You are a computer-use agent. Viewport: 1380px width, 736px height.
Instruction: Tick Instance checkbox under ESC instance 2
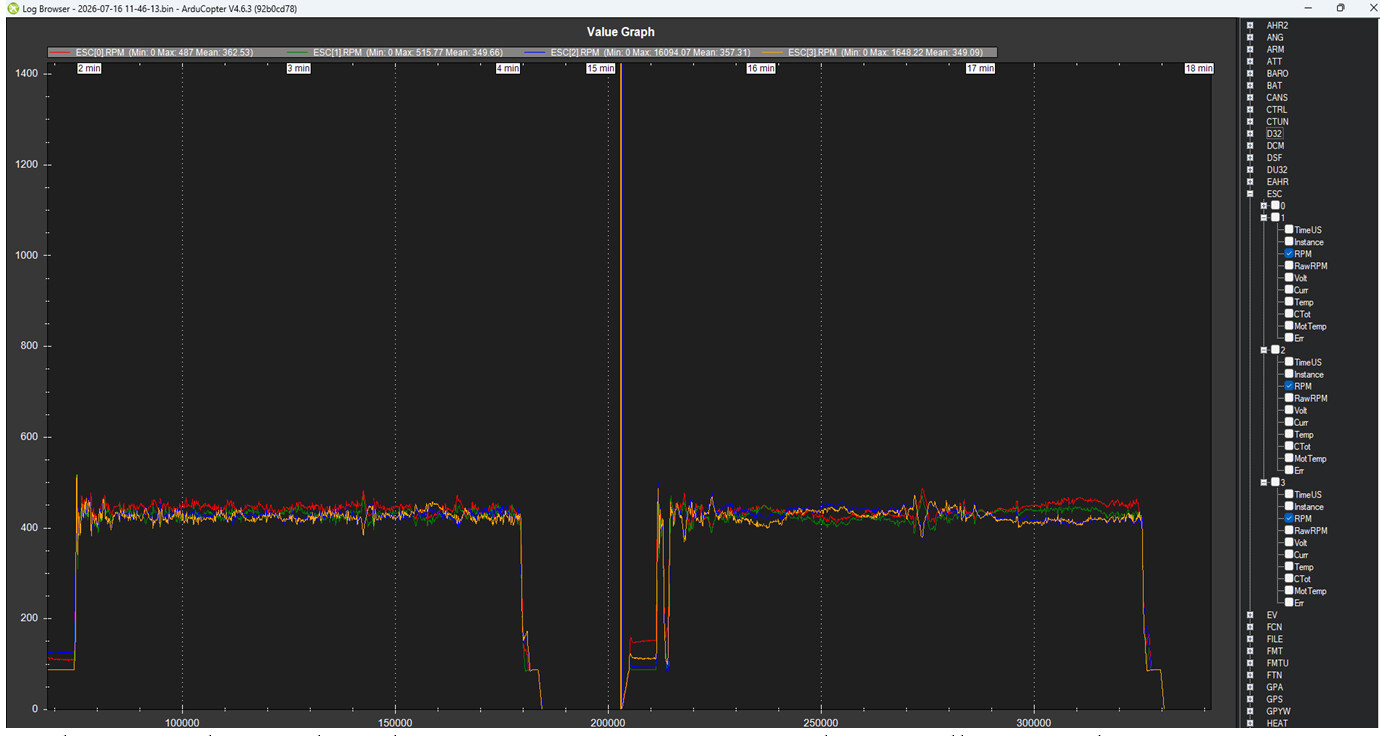click(x=1290, y=374)
